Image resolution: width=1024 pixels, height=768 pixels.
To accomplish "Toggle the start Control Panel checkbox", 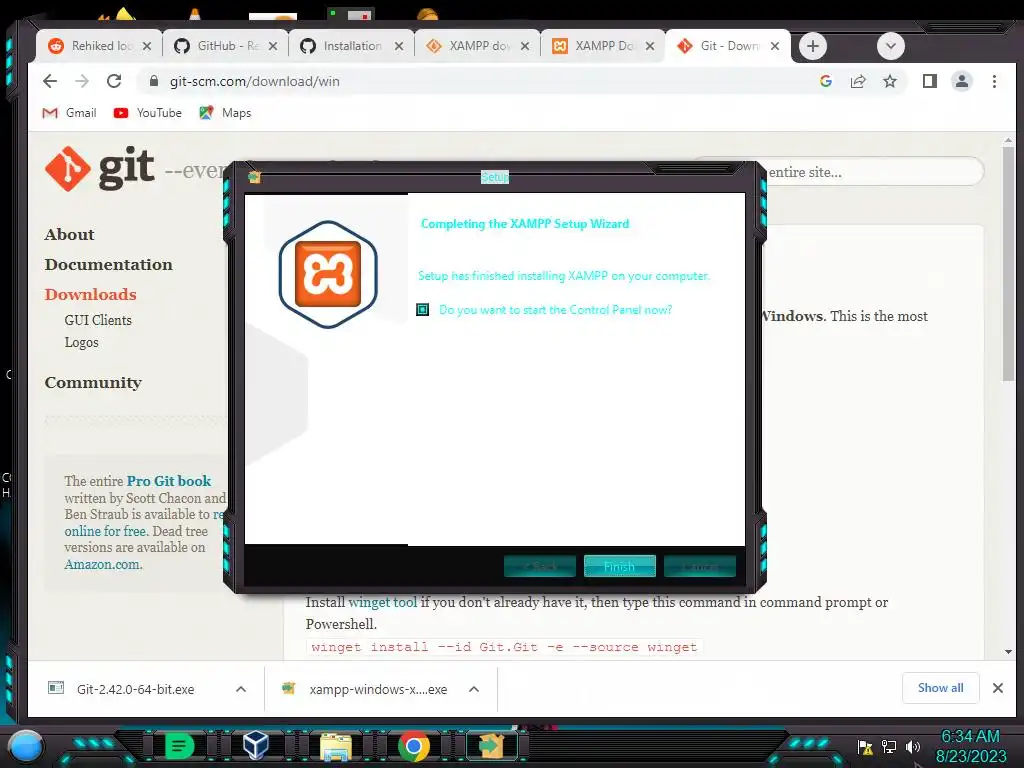I will coord(423,310).
